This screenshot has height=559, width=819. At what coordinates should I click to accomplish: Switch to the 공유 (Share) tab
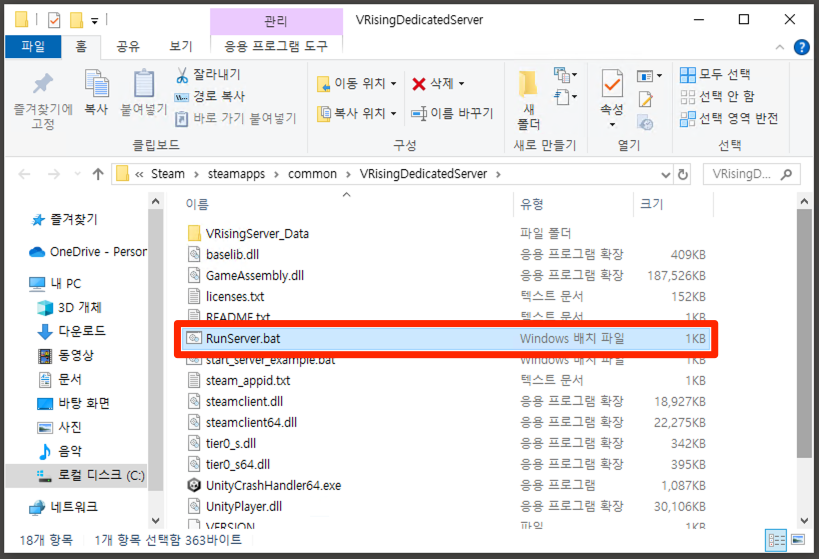pyautogui.click(x=128, y=46)
